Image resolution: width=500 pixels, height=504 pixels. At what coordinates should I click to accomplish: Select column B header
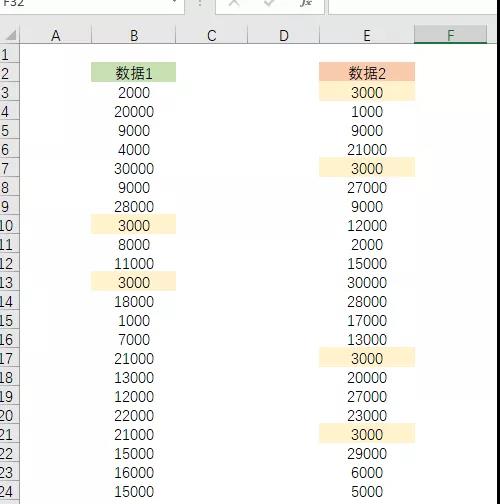133,35
